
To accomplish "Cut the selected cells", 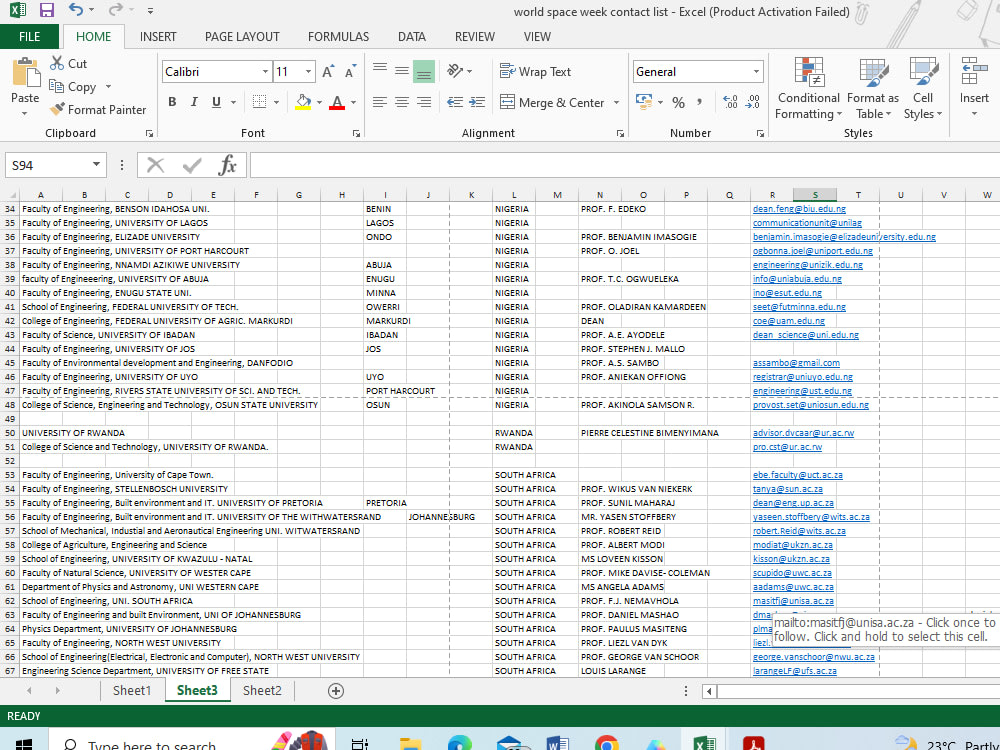I will 69,64.
